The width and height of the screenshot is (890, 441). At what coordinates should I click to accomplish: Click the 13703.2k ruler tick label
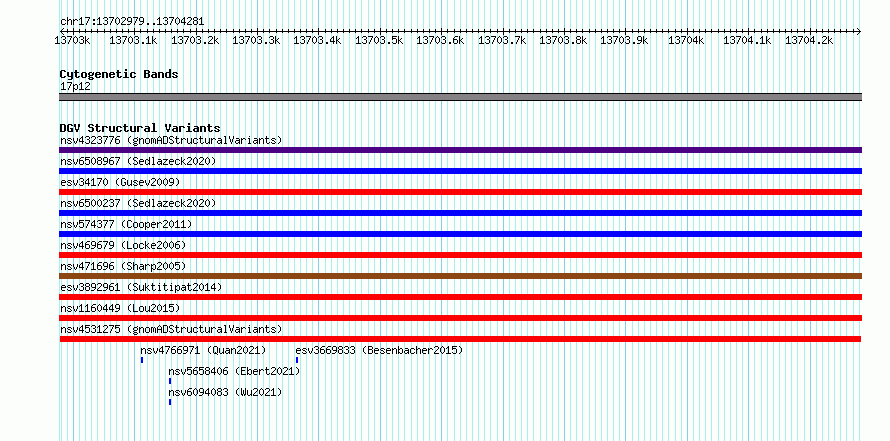click(195, 40)
